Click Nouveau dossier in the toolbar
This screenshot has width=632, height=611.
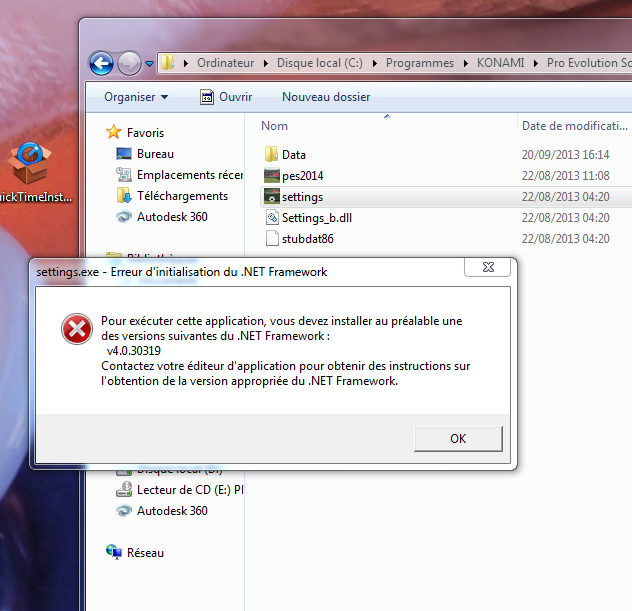tap(326, 97)
